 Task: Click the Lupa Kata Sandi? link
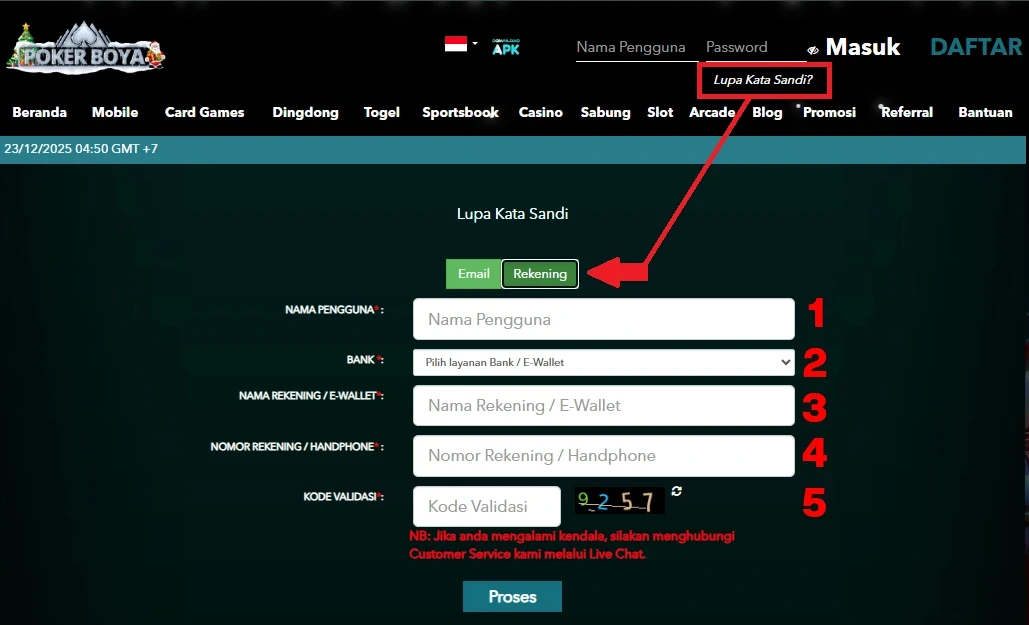point(763,79)
